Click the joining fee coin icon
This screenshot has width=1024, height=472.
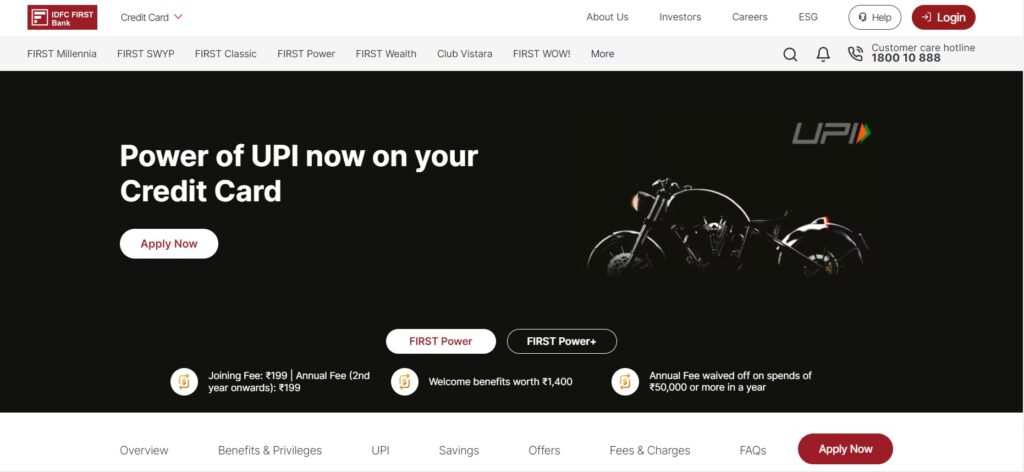[x=184, y=382]
